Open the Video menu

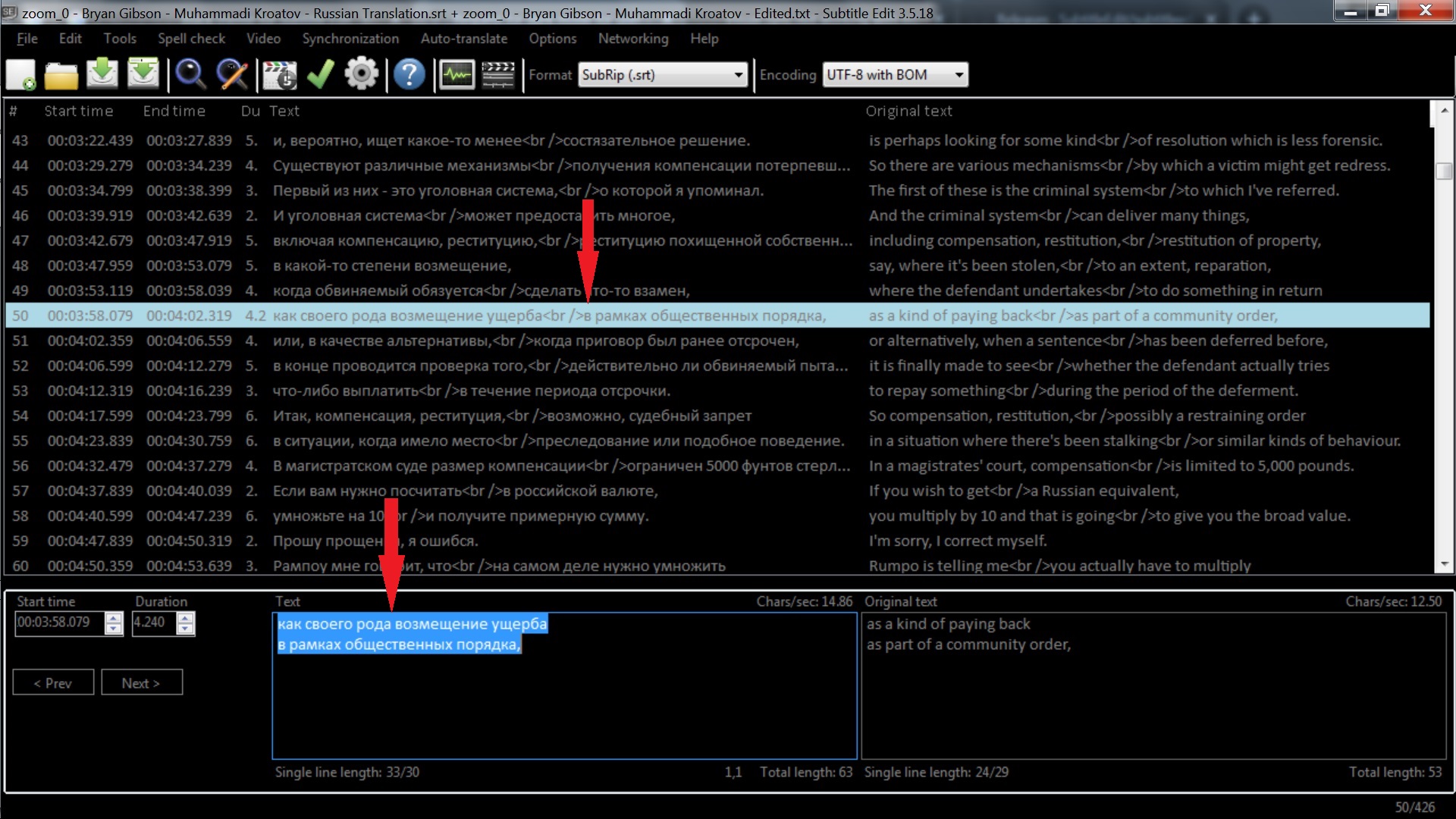[263, 39]
